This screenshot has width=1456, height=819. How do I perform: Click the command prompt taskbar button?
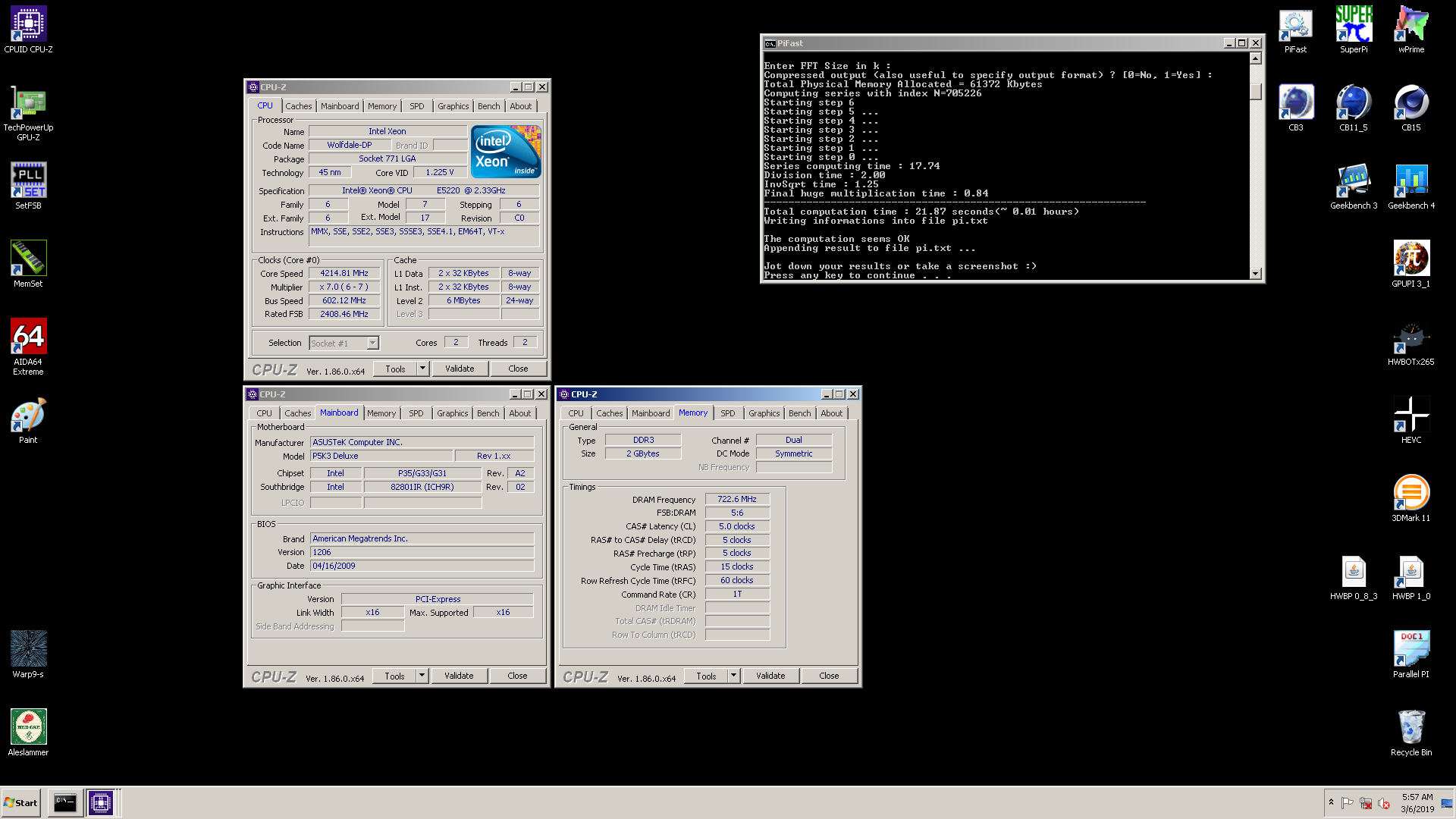pos(64,802)
